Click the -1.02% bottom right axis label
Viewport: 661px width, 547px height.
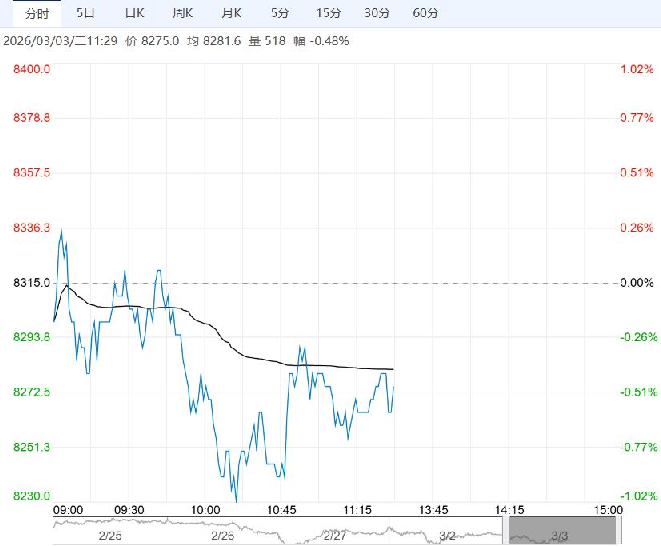636,496
